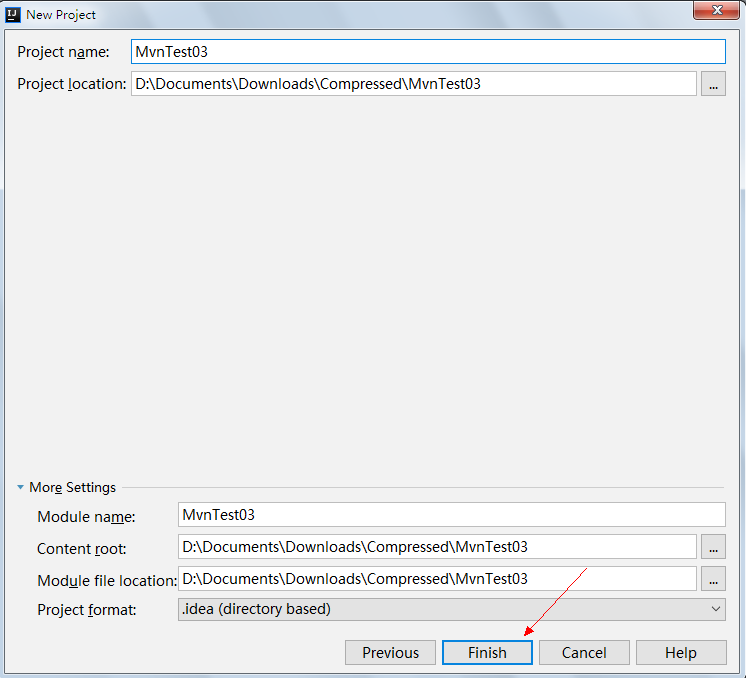This screenshot has height=678, width=746.
Task: Cancel the New Project dialog
Action: coord(584,652)
